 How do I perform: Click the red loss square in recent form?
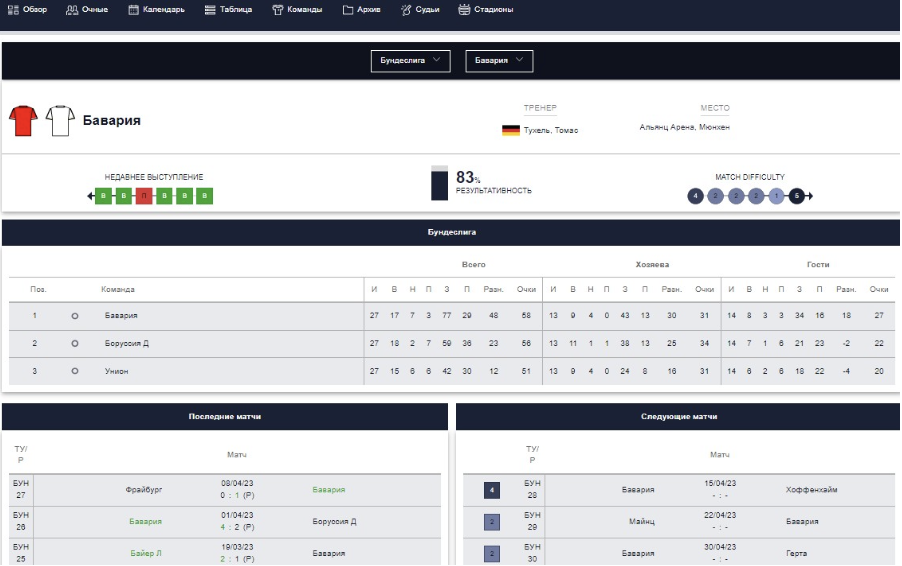coord(144,196)
